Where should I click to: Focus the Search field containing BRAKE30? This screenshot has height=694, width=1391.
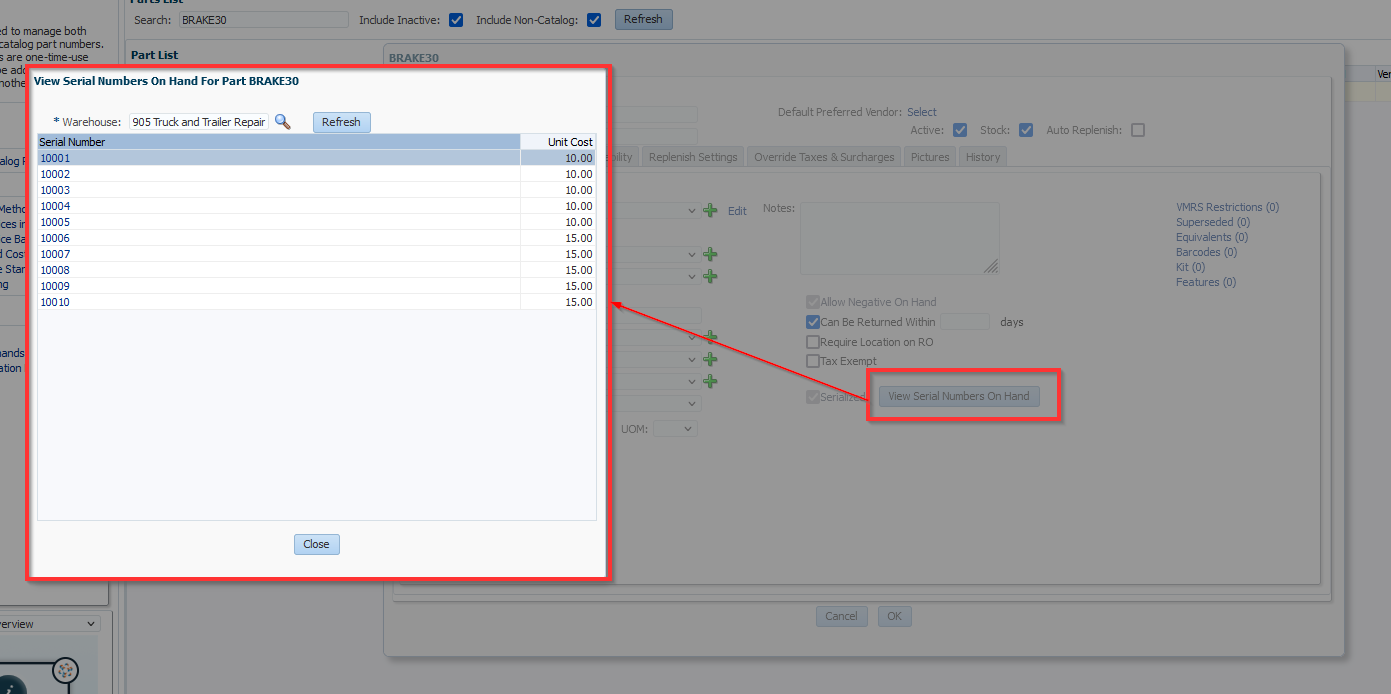coord(263,20)
